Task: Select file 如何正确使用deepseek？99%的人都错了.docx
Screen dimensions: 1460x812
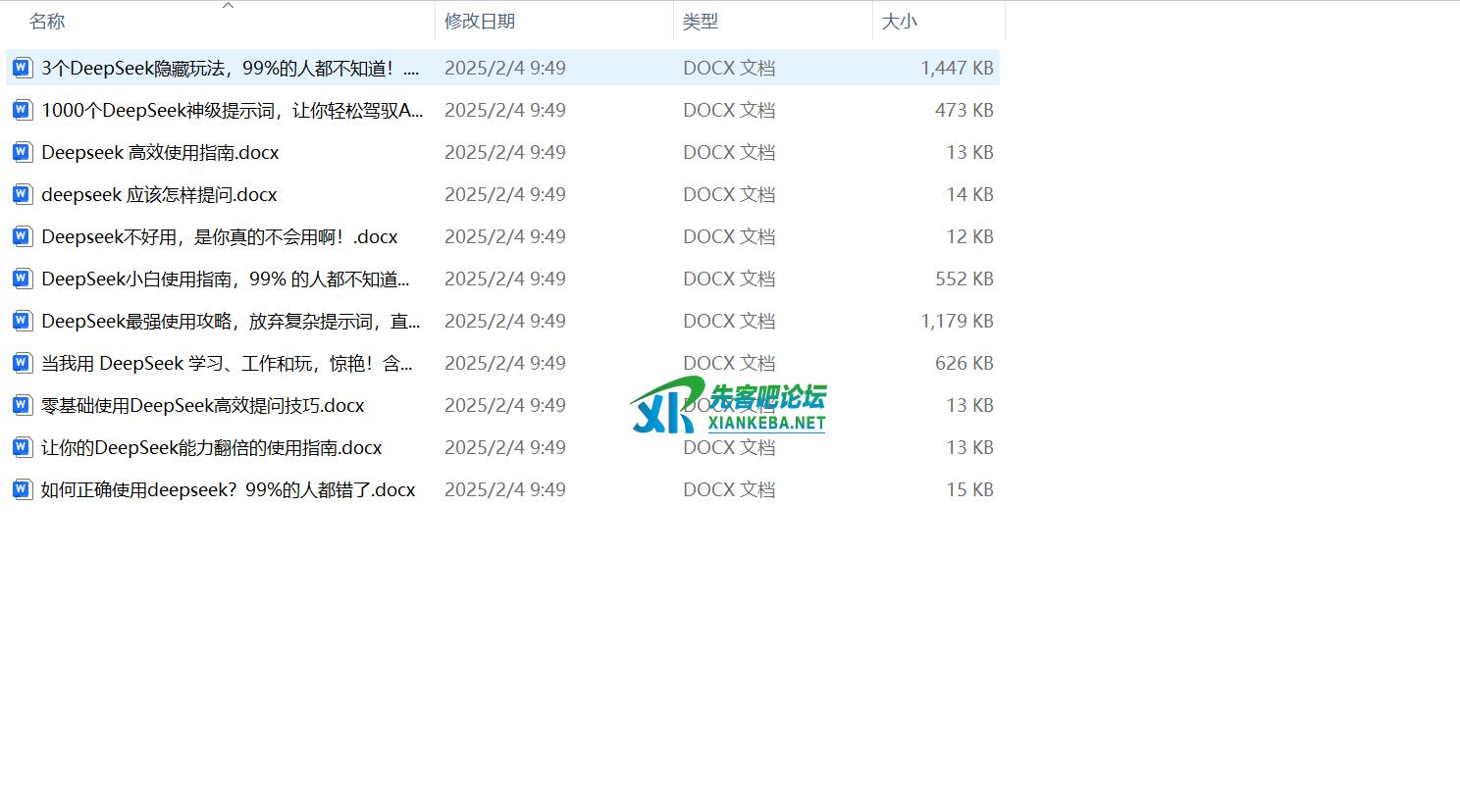Action: [228, 489]
